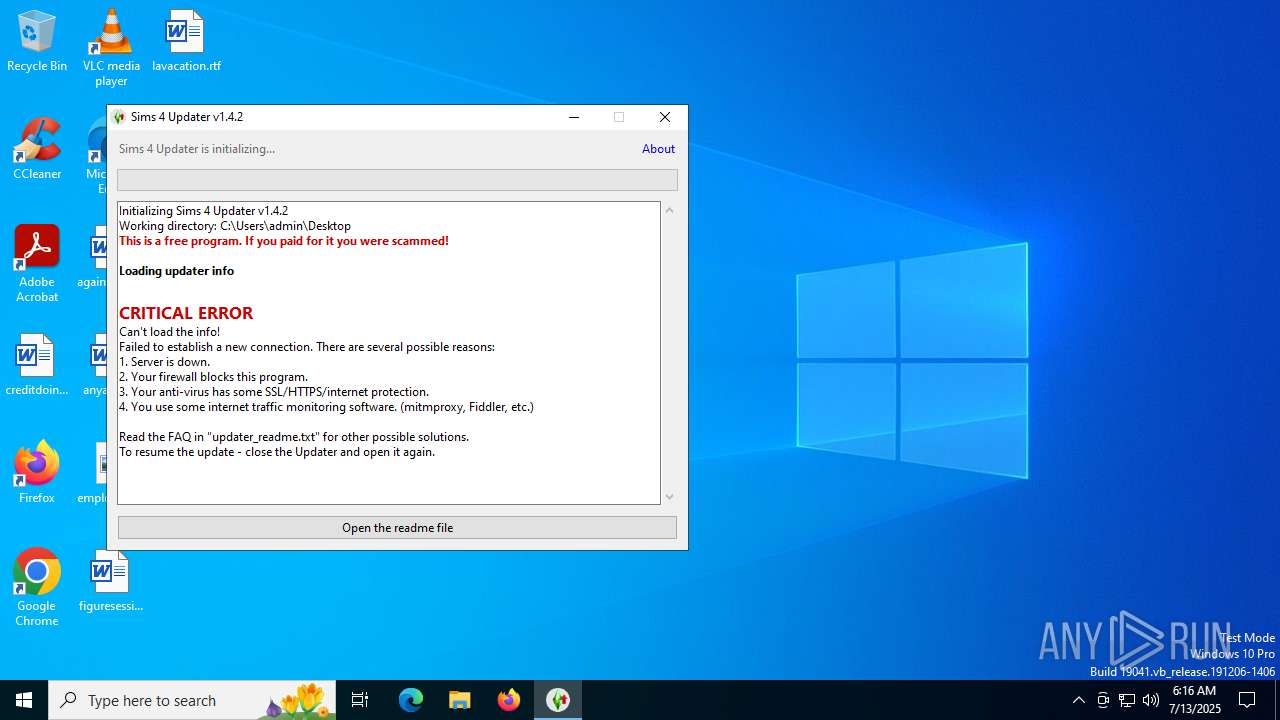
Task: Select the creditdoin document desktop icon
Action: click(x=37, y=365)
